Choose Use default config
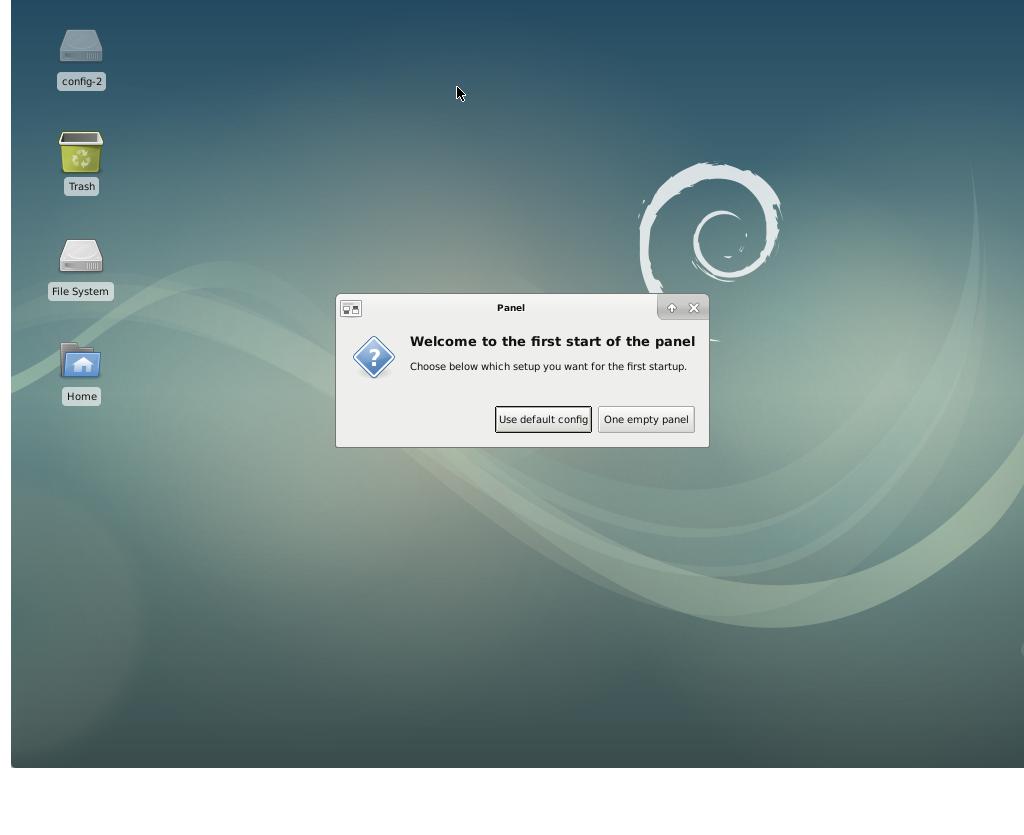This screenshot has width=1024, height=835. pyautogui.click(x=543, y=419)
